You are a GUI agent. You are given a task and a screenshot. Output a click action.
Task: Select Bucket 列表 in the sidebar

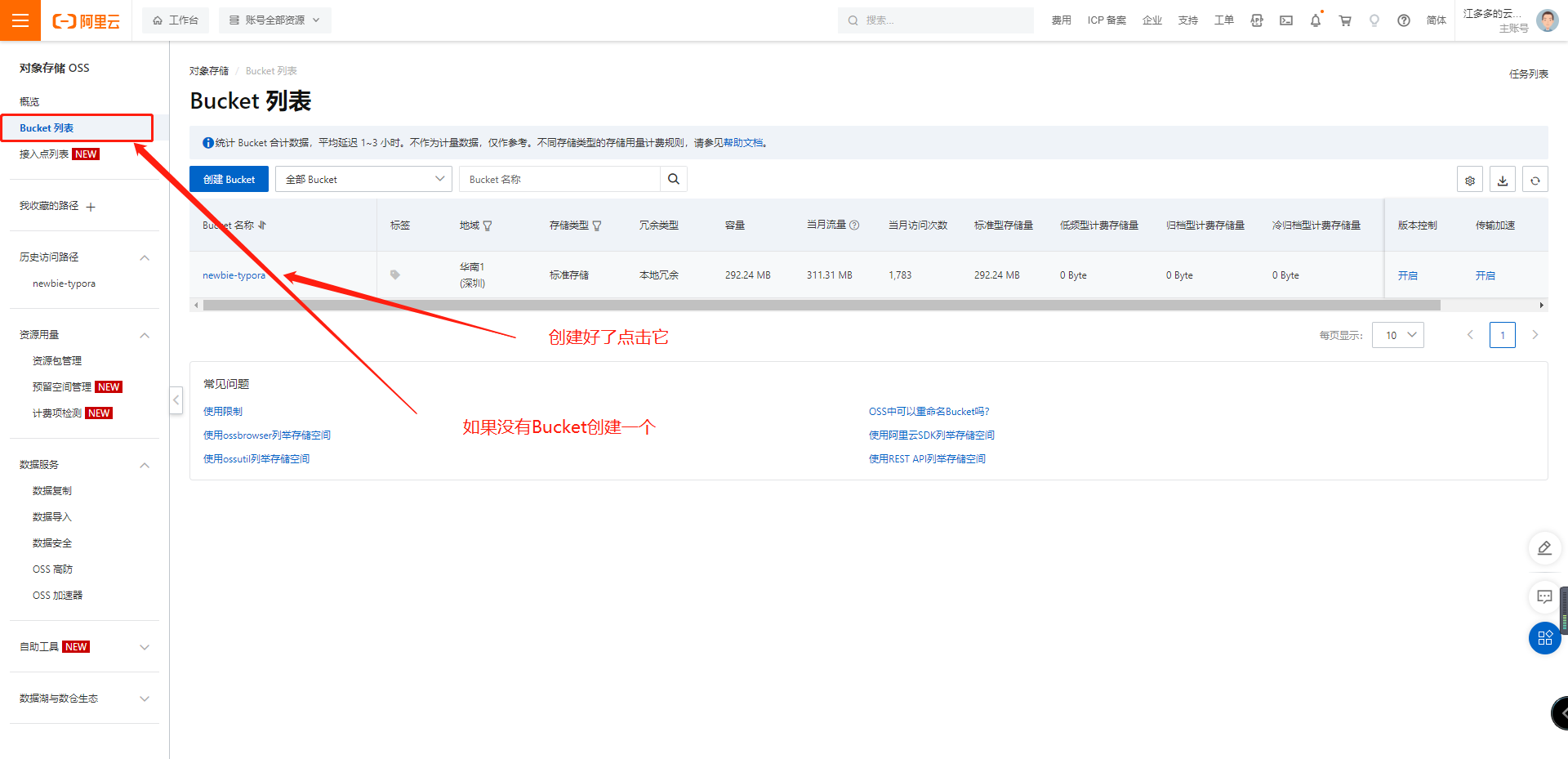(47, 128)
